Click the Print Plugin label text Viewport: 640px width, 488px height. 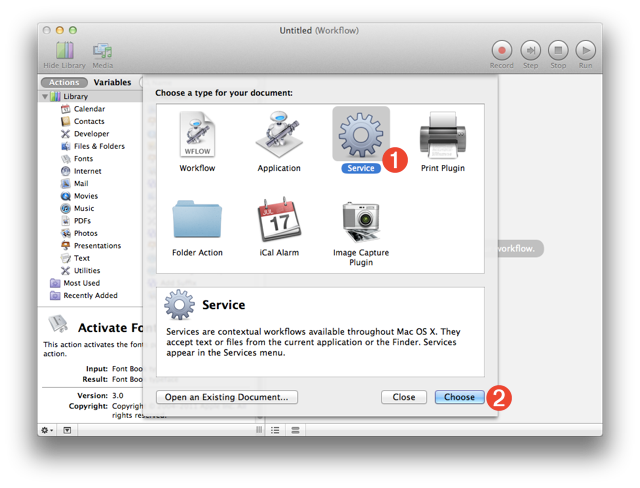[443, 168]
